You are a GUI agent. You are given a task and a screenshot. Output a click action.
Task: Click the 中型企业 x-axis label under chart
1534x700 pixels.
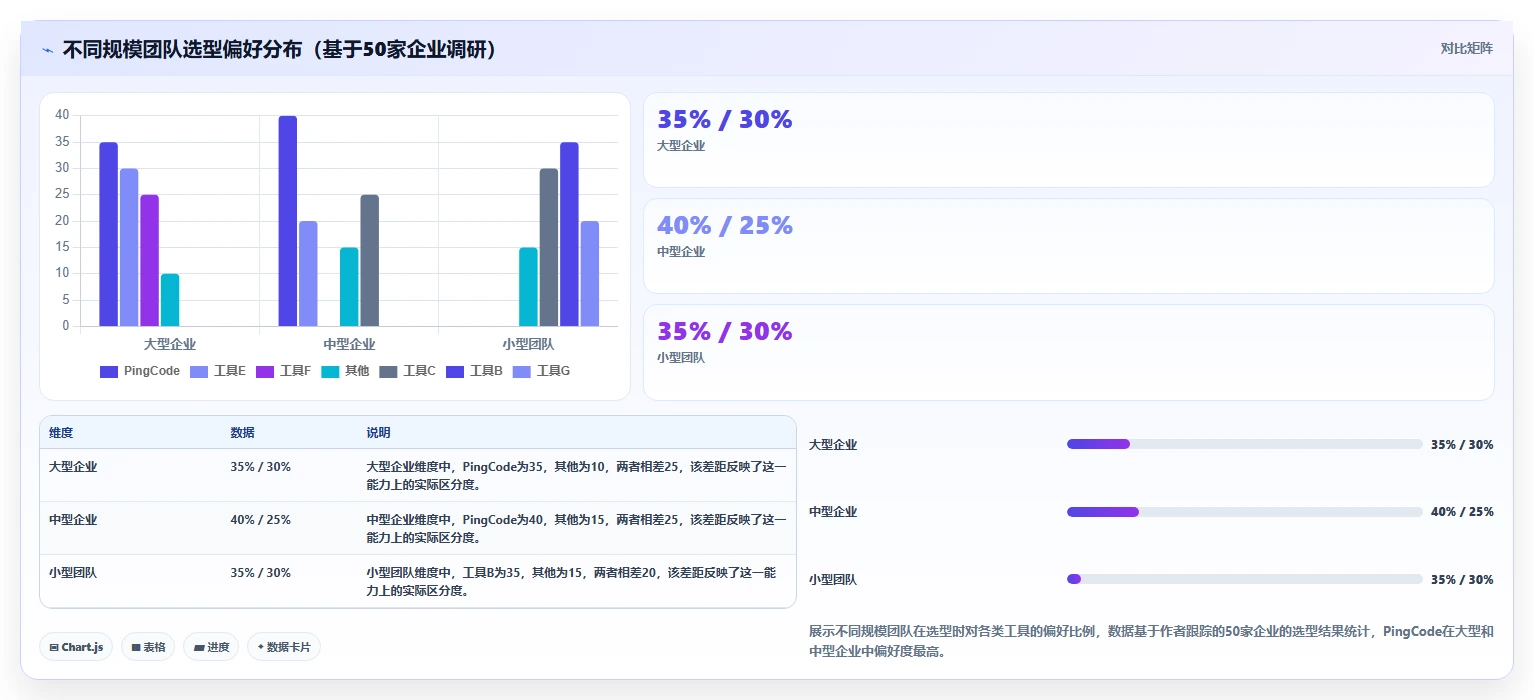[349, 344]
